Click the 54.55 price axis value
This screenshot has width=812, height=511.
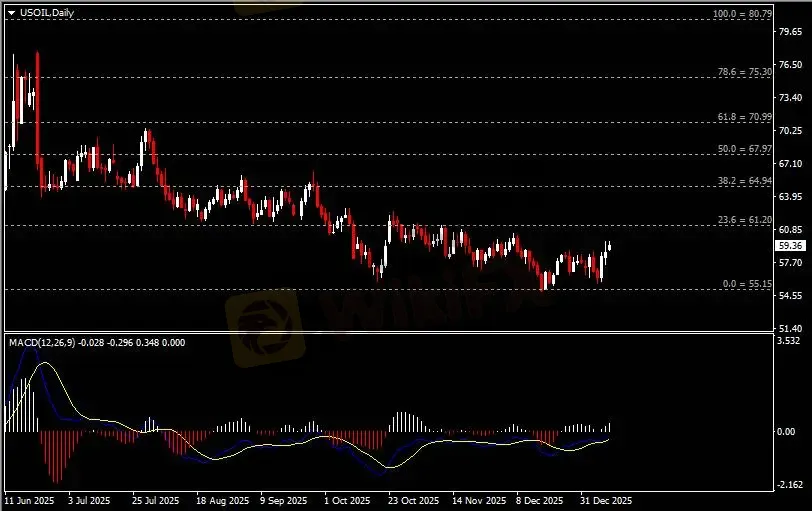(790, 296)
